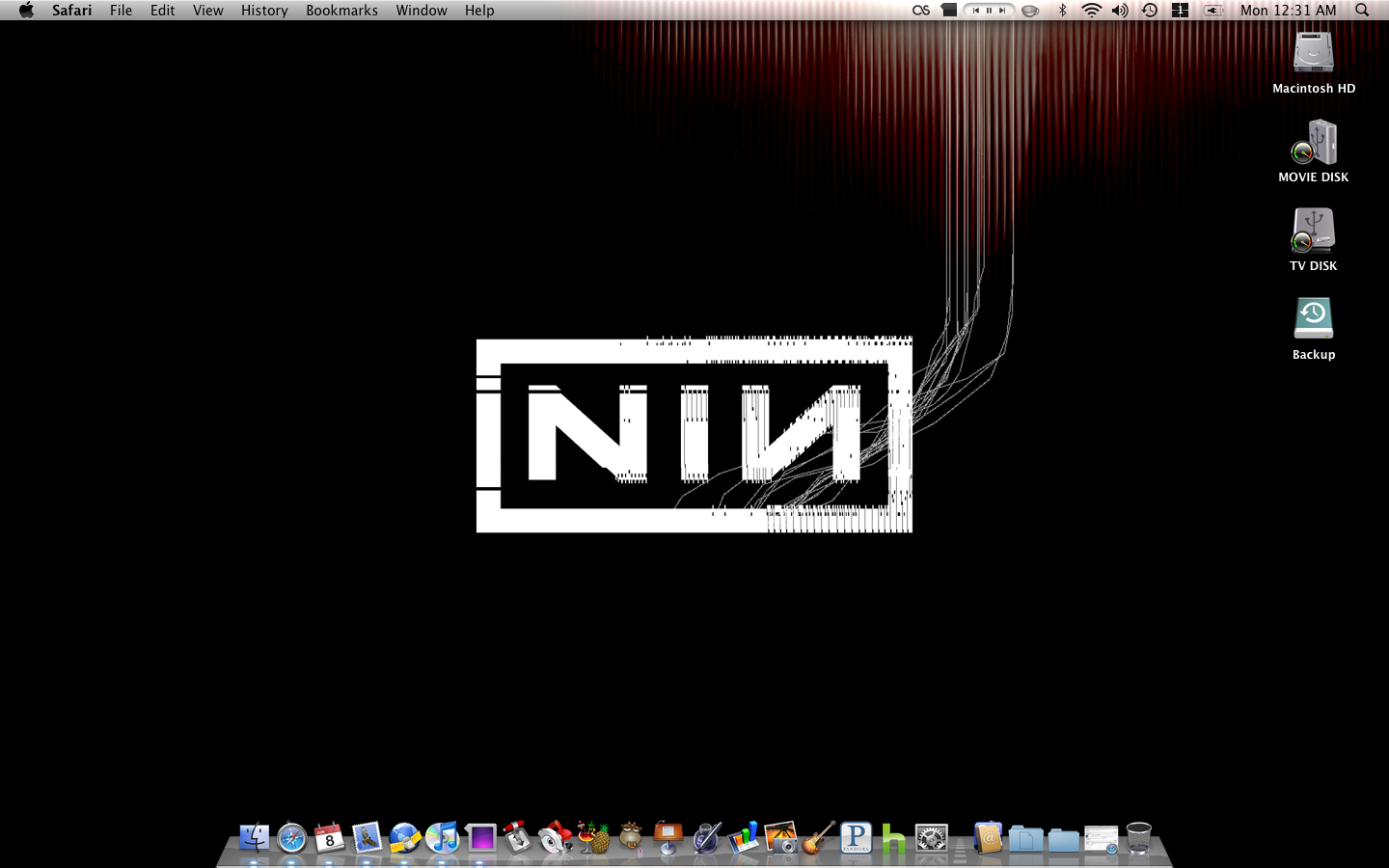This screenshot has width=1389, height=868.
Task: Open iCal calendar in the Dock
Action: (329, 837)
